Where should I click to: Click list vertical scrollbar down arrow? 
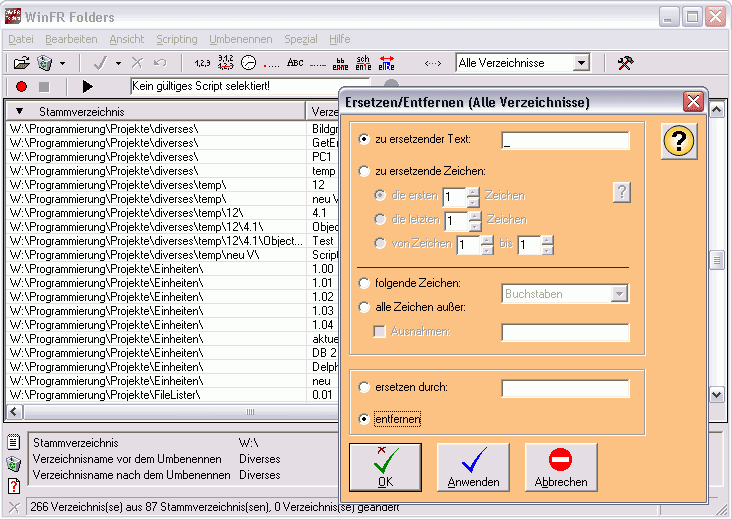click(x=717, y=394)
